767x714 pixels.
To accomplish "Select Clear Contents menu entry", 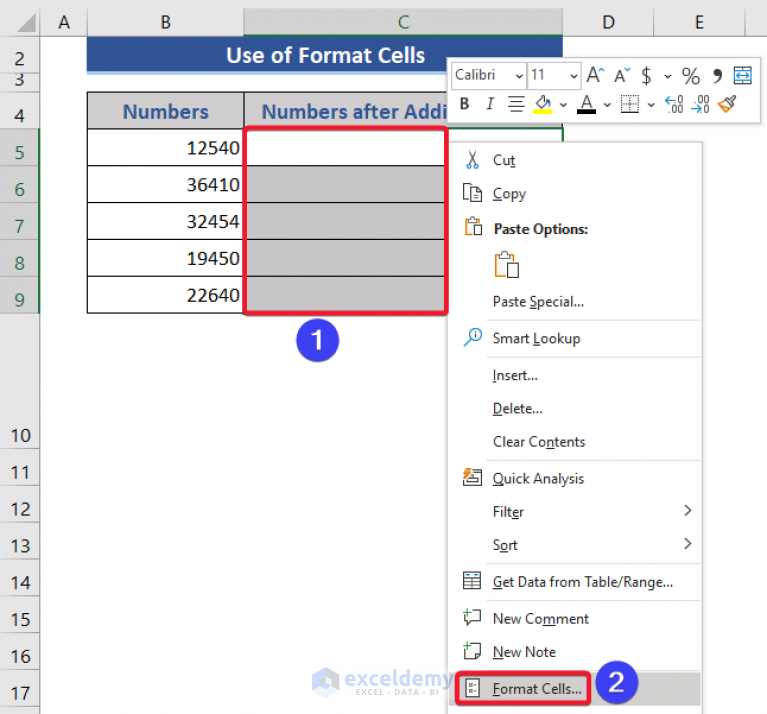I will [575, 442].
